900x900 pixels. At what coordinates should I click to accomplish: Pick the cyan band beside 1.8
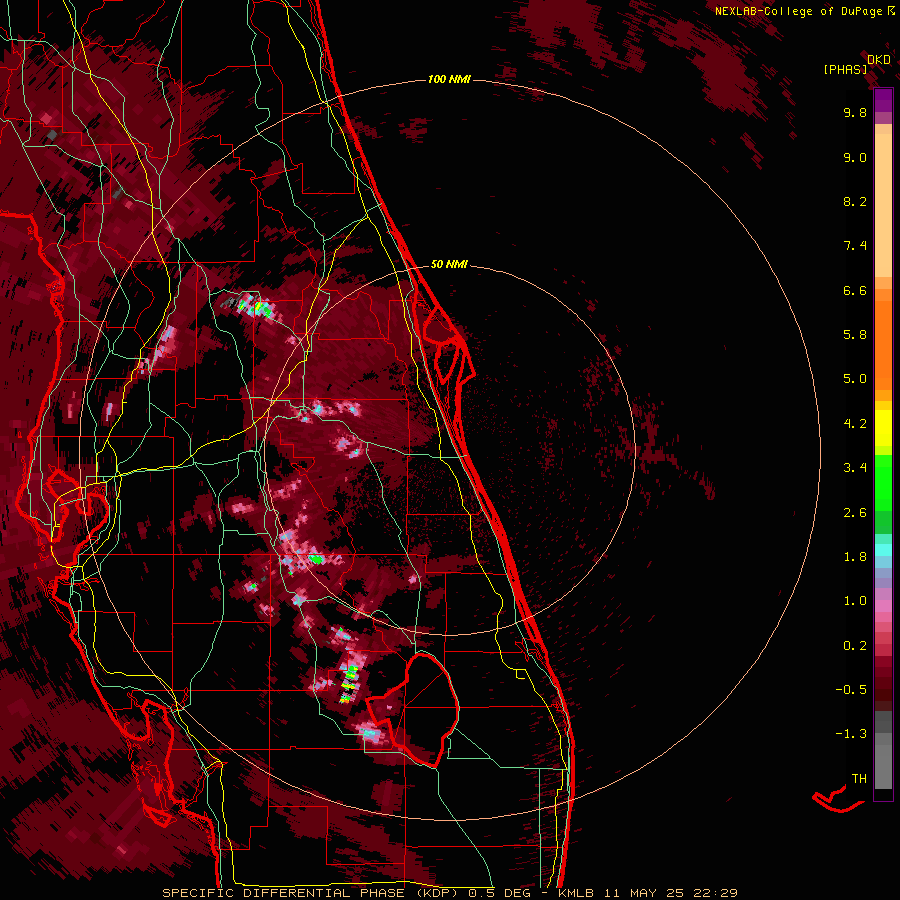pyautogui.click(x=883, y=550)
